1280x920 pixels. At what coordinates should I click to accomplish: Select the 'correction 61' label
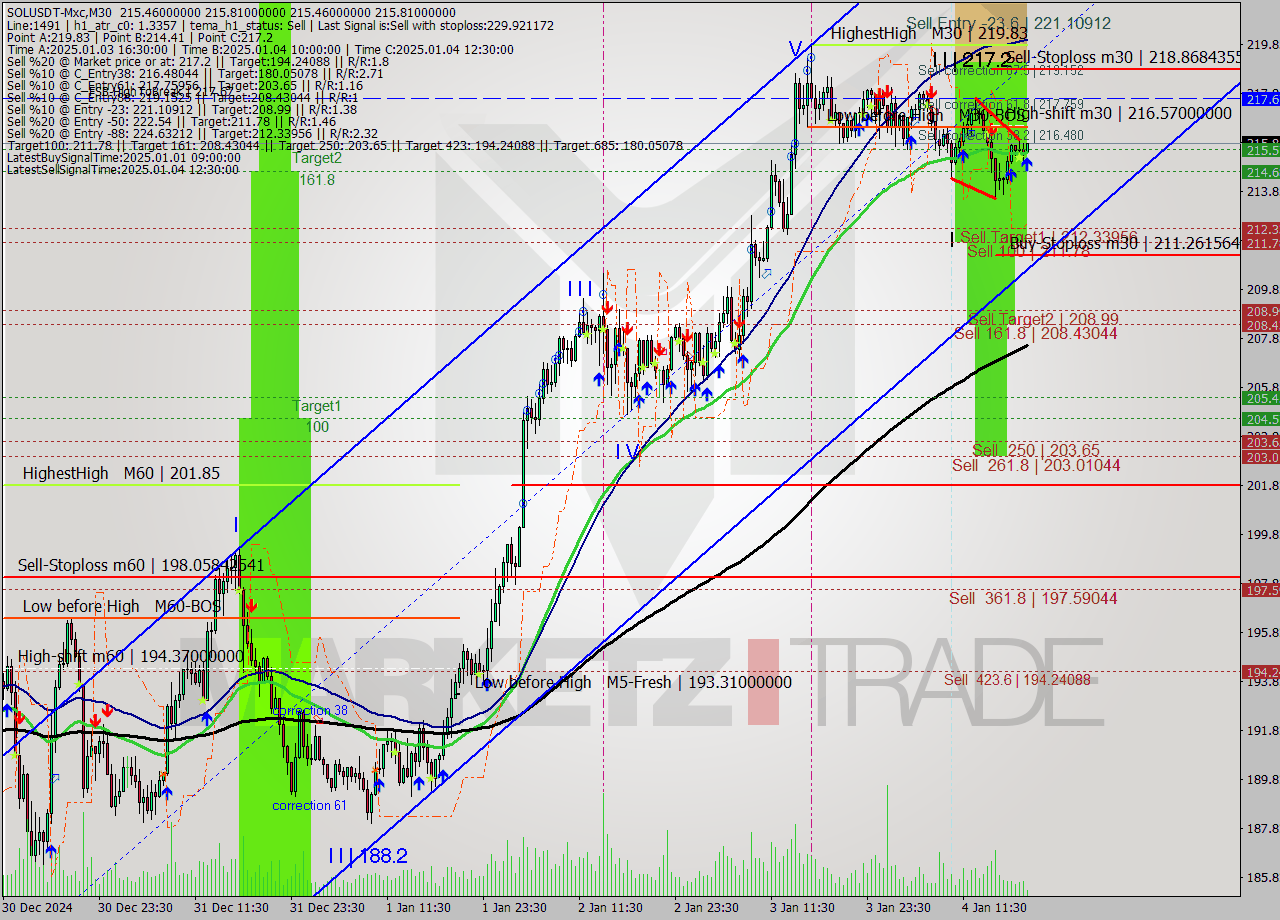(310, 805)
